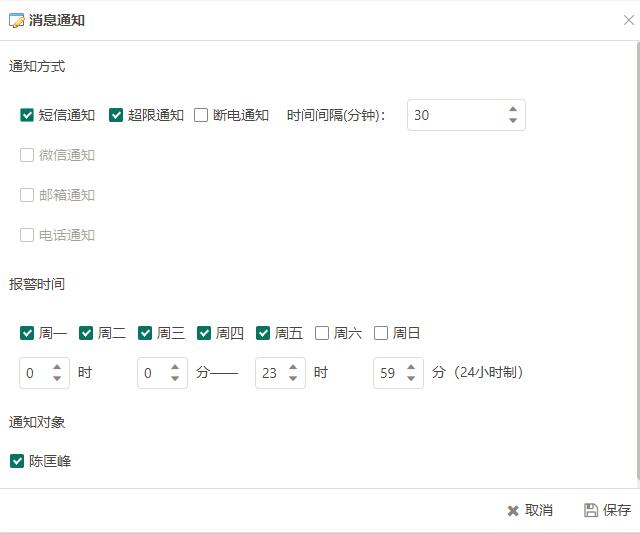Decrement the start minute spinner
640x534 pixels.
175,379
